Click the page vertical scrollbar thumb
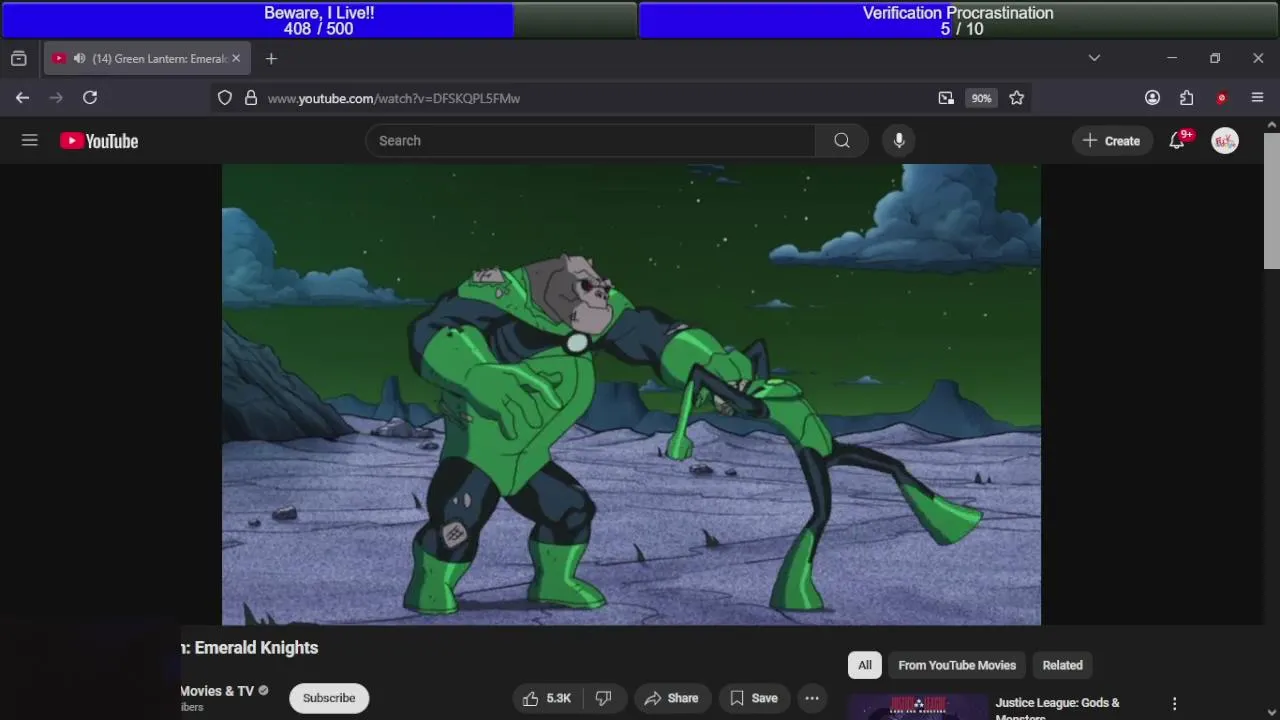 coord(1272,200)
